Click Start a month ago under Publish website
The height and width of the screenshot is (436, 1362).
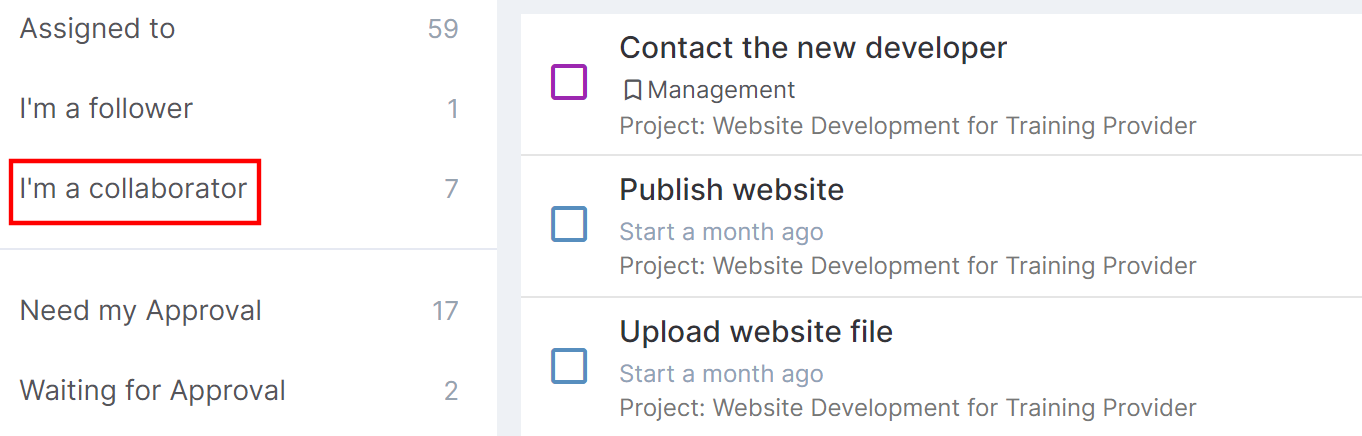721,232
